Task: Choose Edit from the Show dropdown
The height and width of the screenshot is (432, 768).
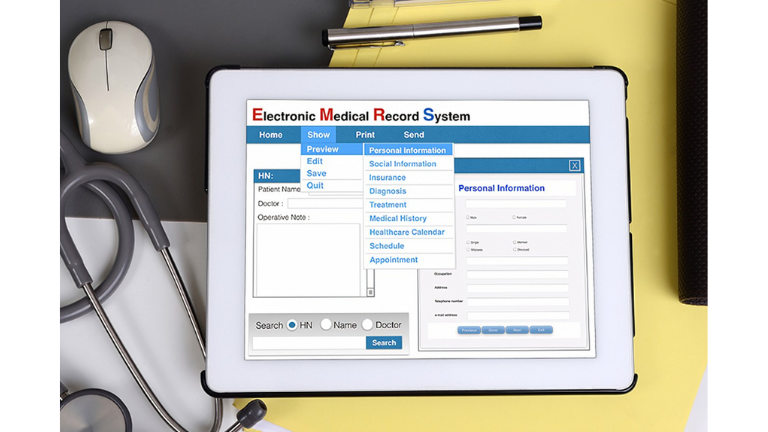Action: (x=315, y=161)
